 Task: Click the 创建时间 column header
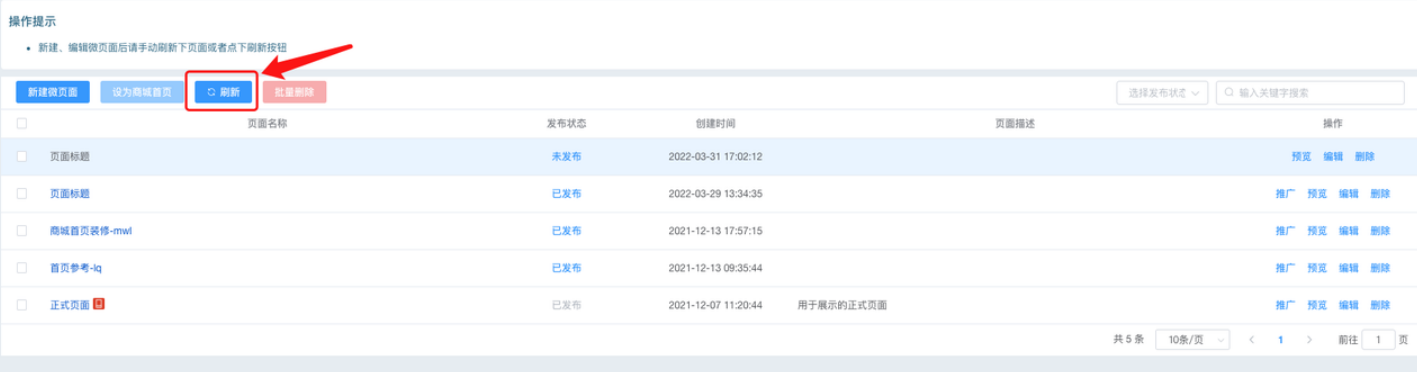(x=715, y=123)
